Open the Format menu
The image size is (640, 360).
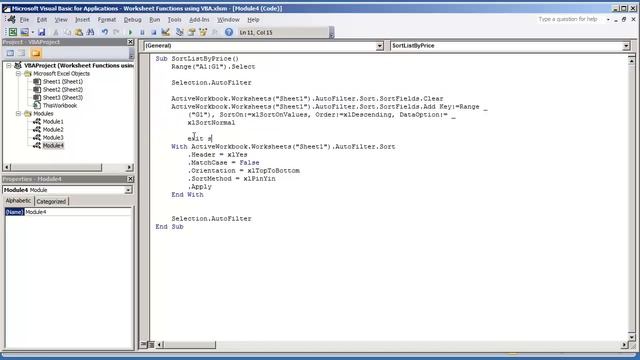coord(107,20)
